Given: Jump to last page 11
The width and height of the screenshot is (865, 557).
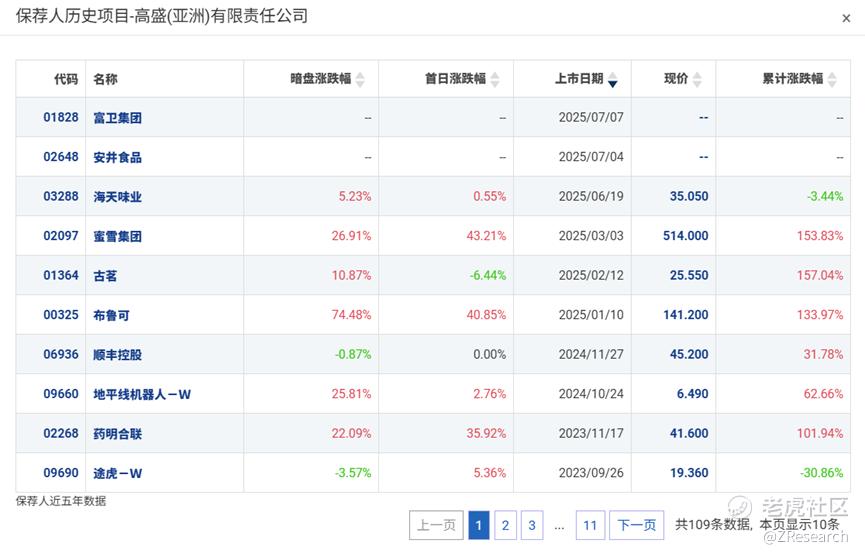Looking at the screenshot, I should [x=590, y=525].
